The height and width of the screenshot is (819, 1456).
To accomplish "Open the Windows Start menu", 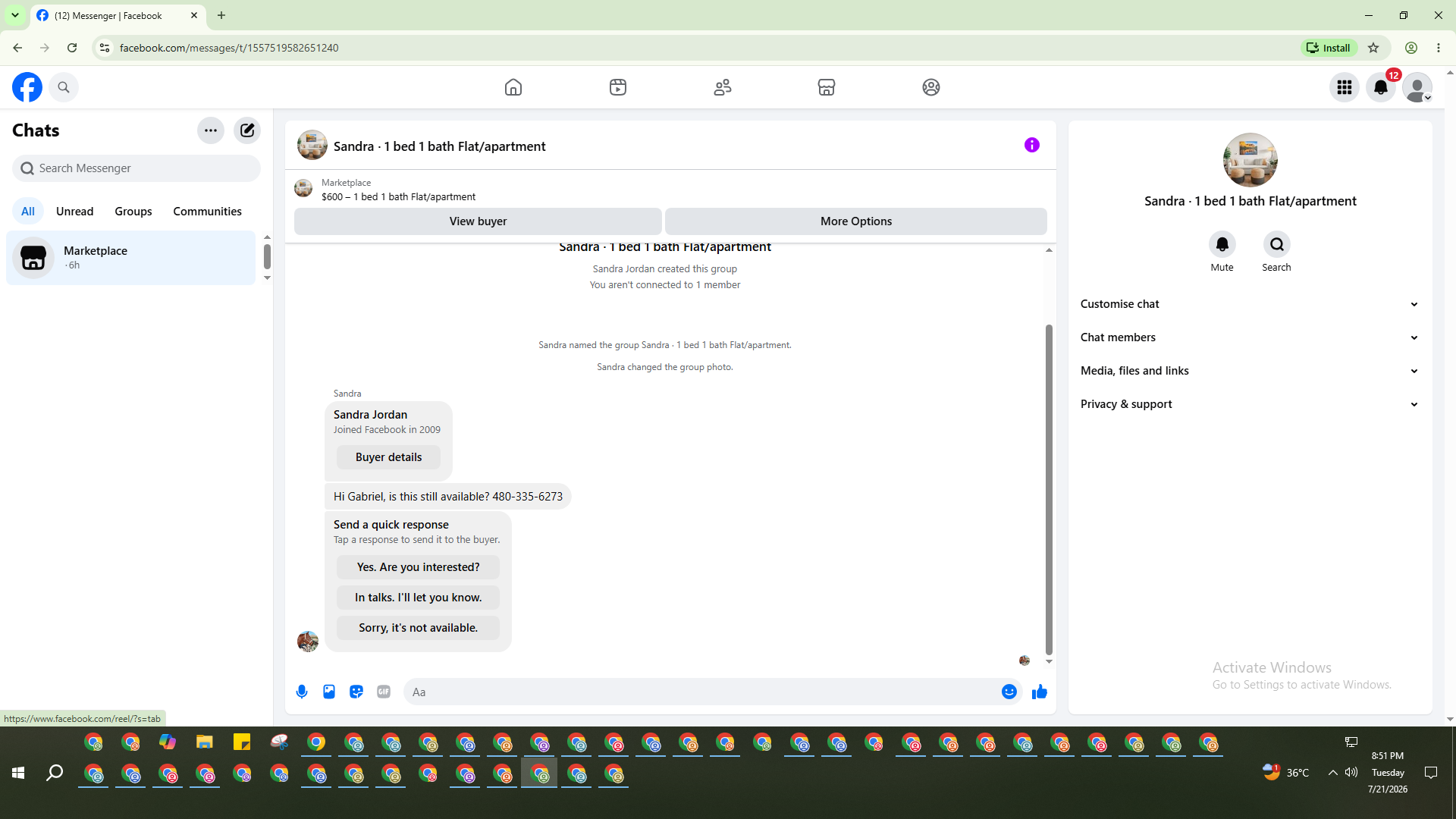I will click(18, 773).
